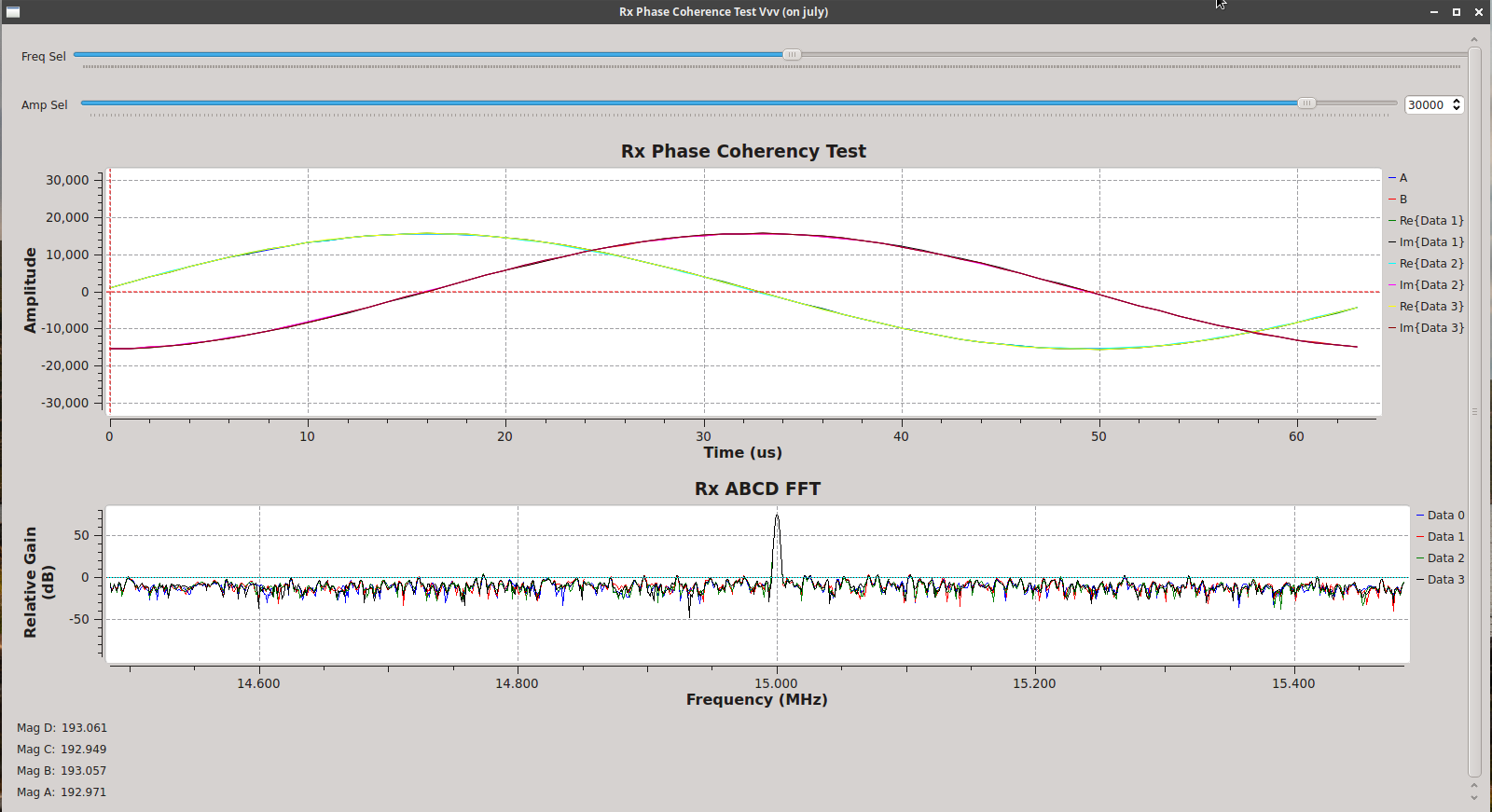Hide the Im{Data 1} trace
The width and height of the screenshot is (1492, 812).
[1430, 242]
